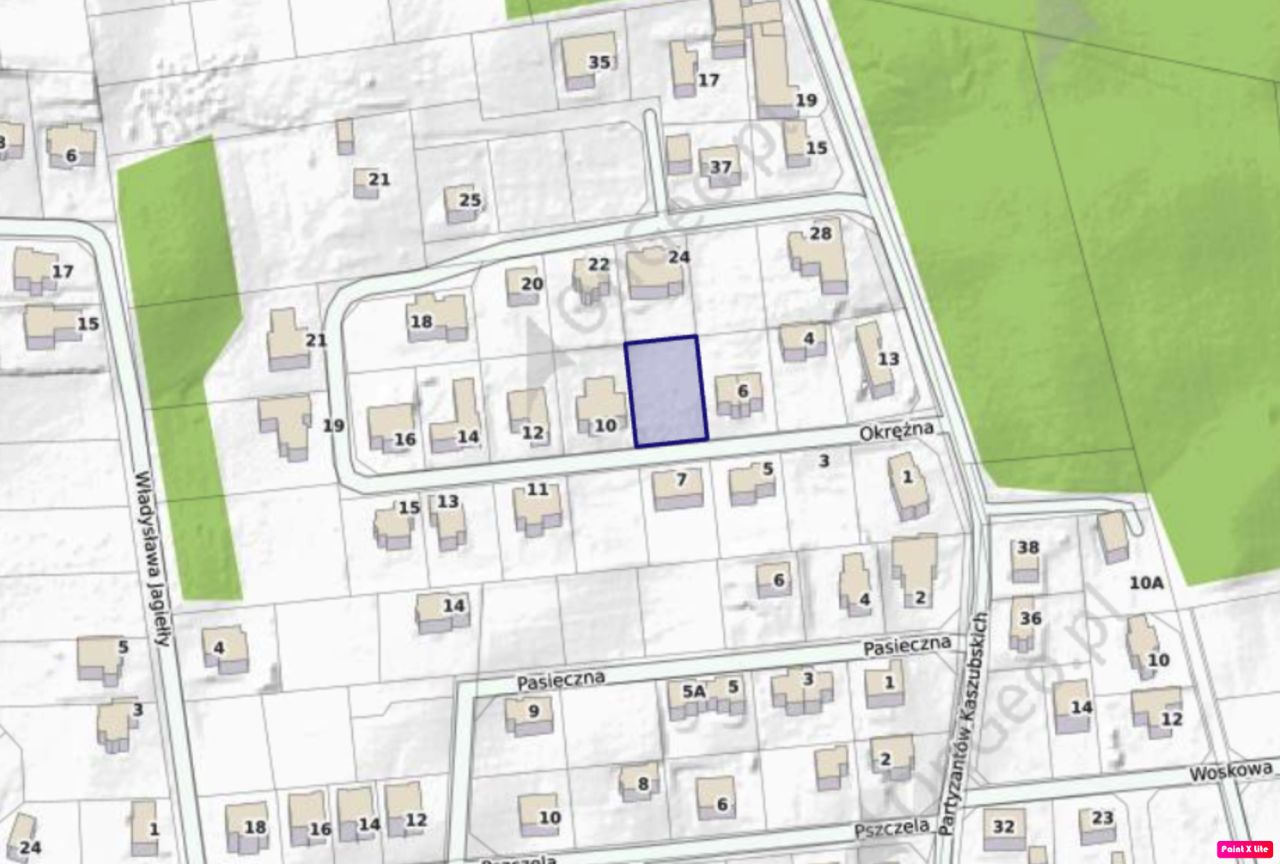Select house number 5A label
1280x864 pixels.
tap(694, 691)
